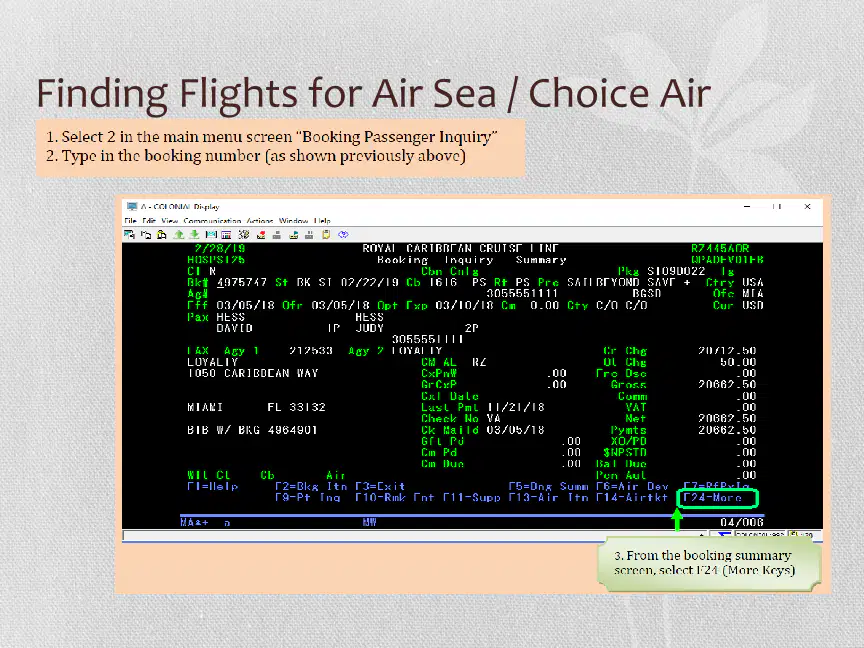The width and height of the screenshot is (864, 648).
Task: Click the F2=Bkg Itn key label
Action: 311,487
